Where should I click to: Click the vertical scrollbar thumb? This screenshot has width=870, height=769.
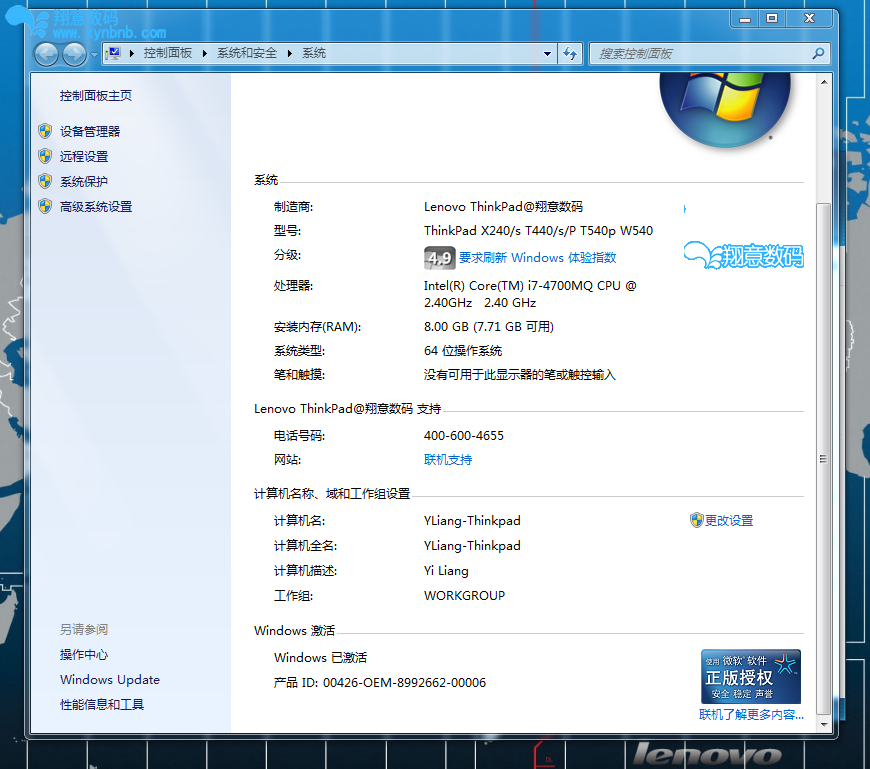(x=824, y=459)
